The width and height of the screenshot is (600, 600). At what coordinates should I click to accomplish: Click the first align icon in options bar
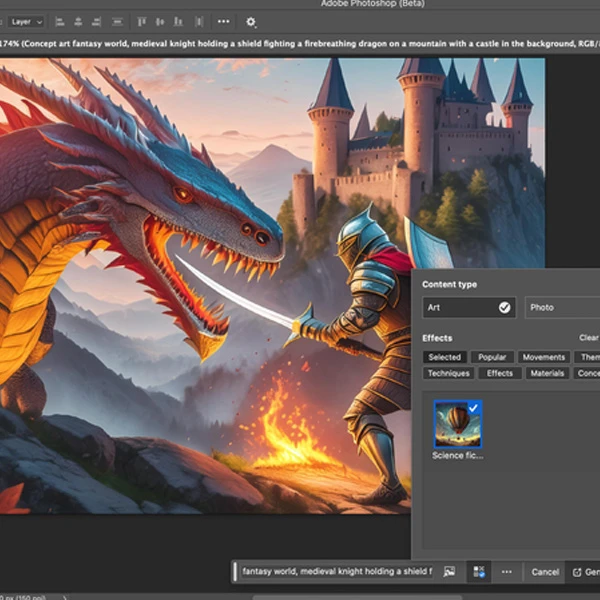click(x=58, y=21)
